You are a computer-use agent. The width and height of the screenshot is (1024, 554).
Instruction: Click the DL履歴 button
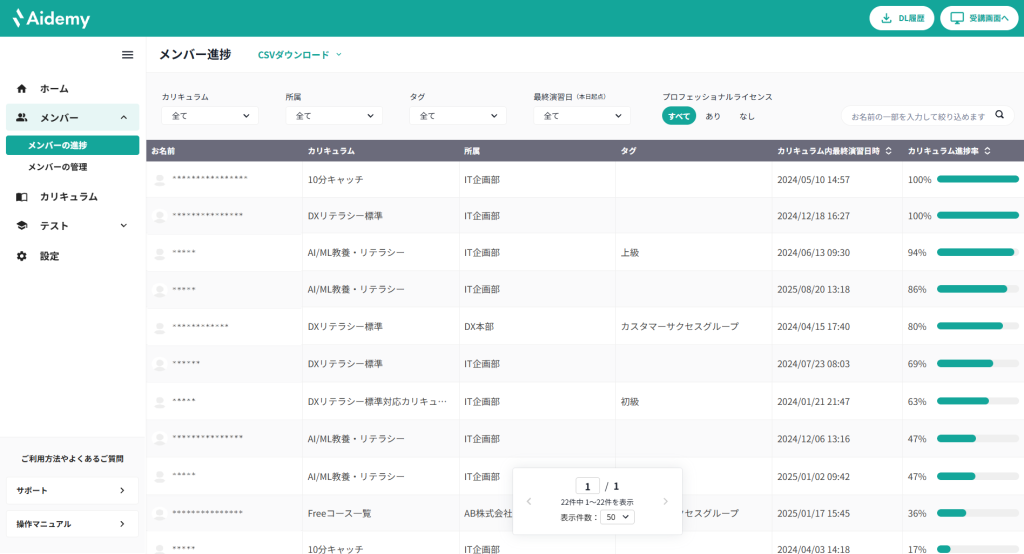902,18
